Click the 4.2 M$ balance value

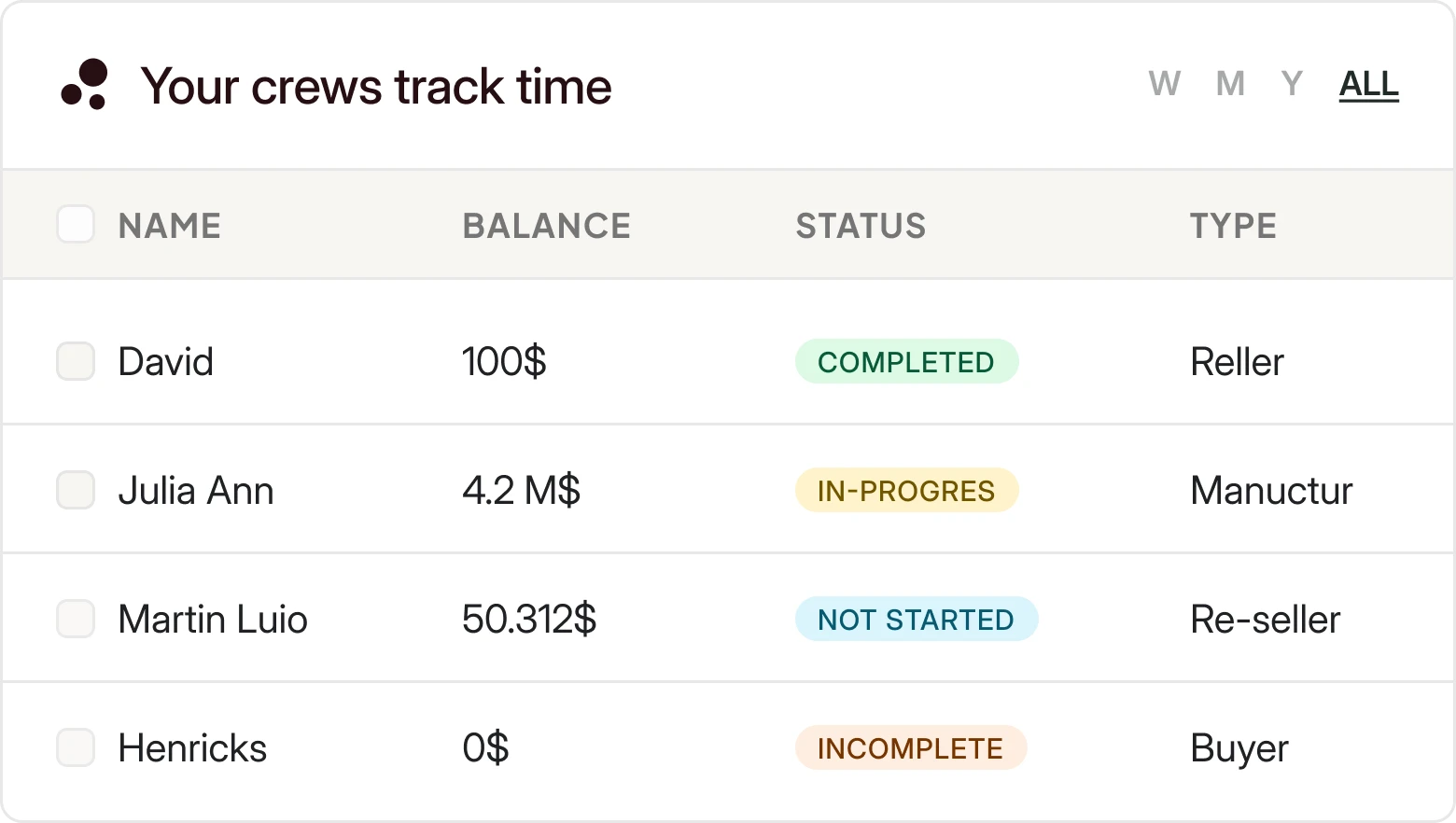click(x=521, y=491)
